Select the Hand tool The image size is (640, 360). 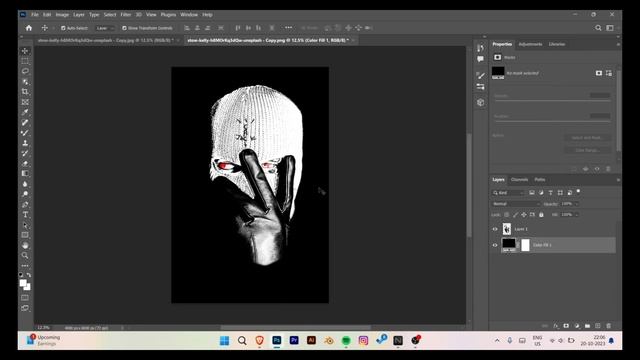(25, 245)
